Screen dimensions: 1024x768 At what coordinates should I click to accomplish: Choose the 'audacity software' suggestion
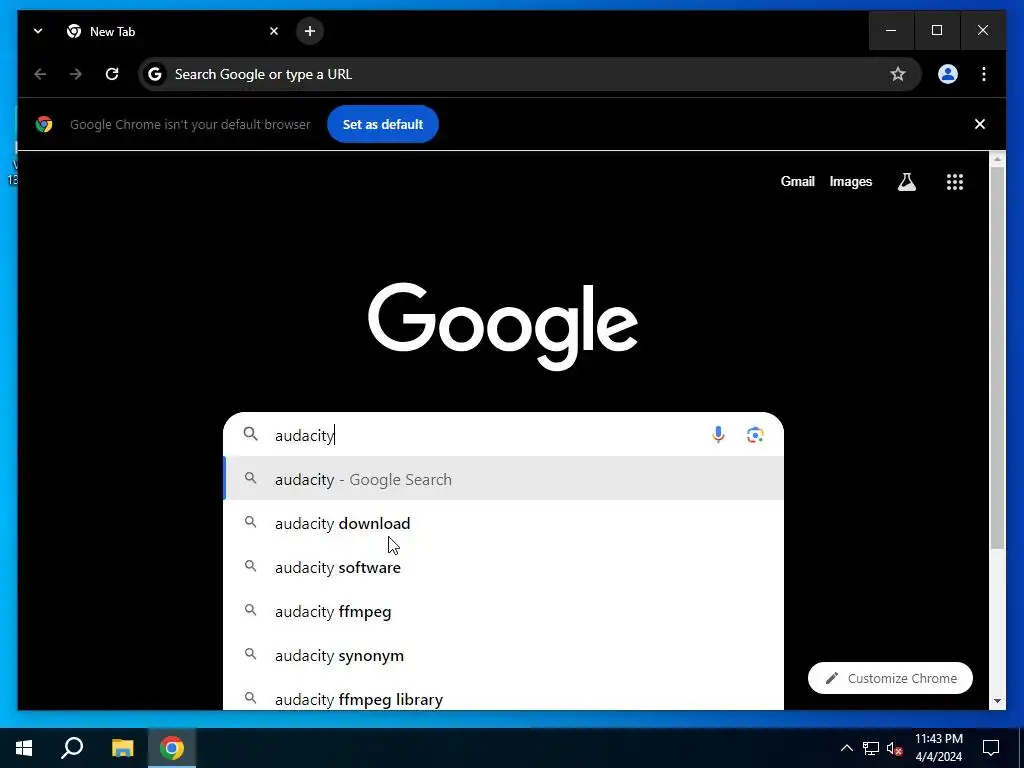point(504,568)
